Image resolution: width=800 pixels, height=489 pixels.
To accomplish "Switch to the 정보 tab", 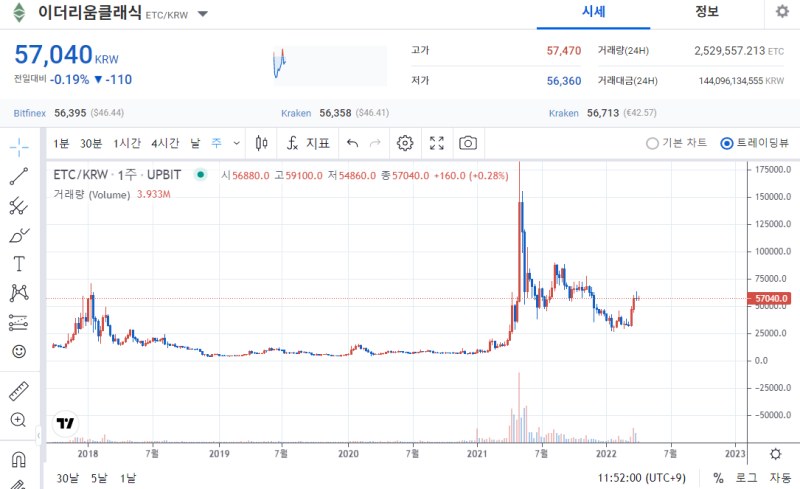I will 707,12.
